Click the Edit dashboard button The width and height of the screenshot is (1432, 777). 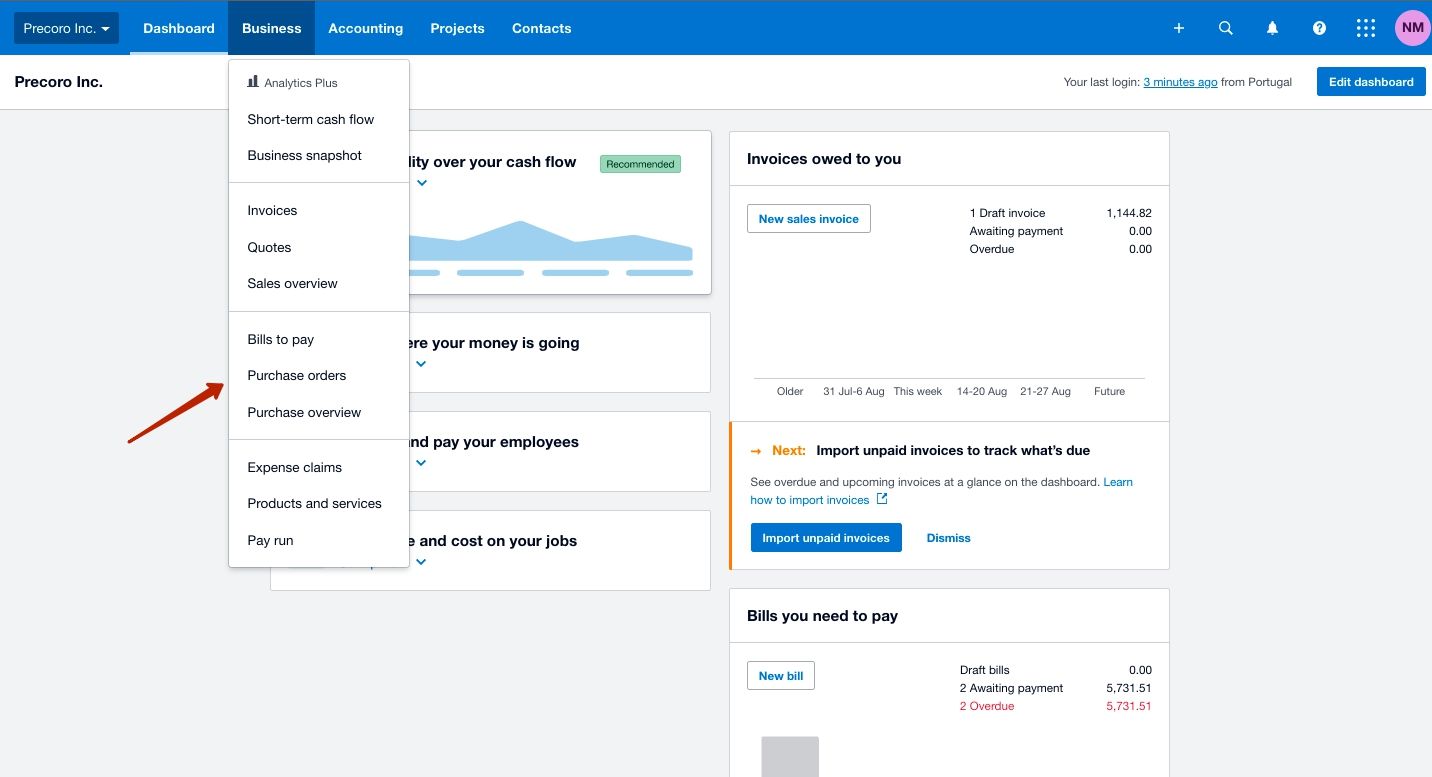tap(1370, 82)
